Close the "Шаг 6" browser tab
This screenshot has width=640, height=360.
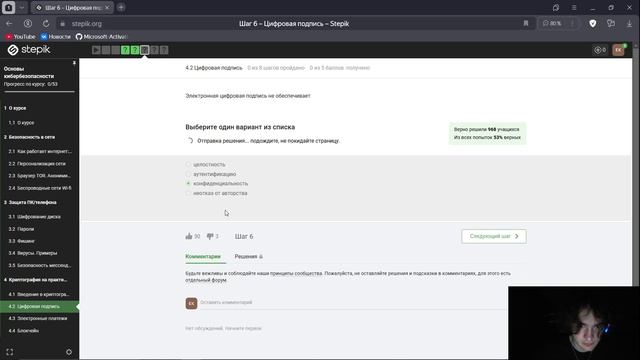(107, 7)
